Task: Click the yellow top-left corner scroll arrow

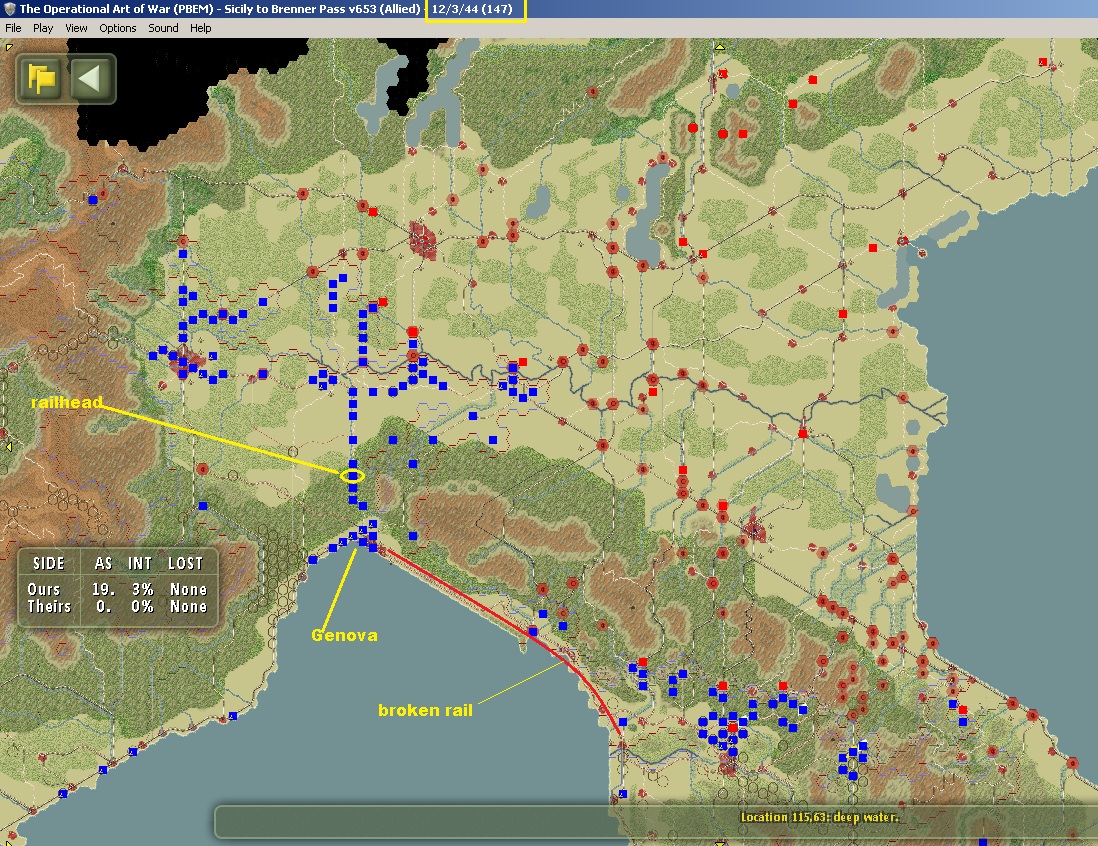Action: pyautogui.click(x=8, y=47)
